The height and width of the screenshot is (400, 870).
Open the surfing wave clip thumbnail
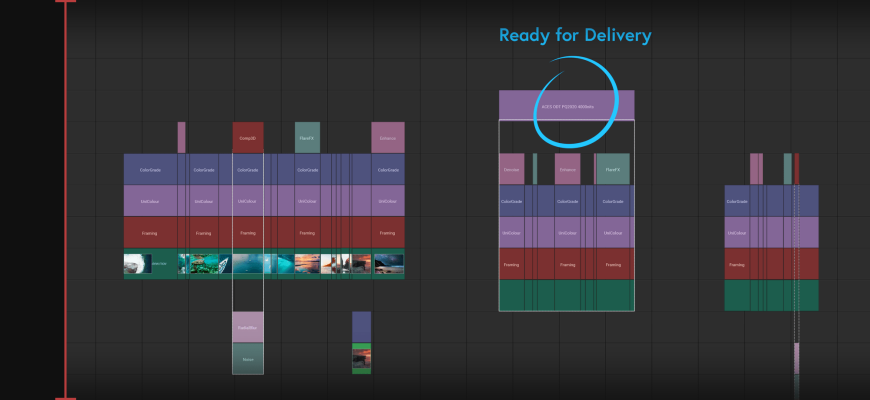pos(138,264)
